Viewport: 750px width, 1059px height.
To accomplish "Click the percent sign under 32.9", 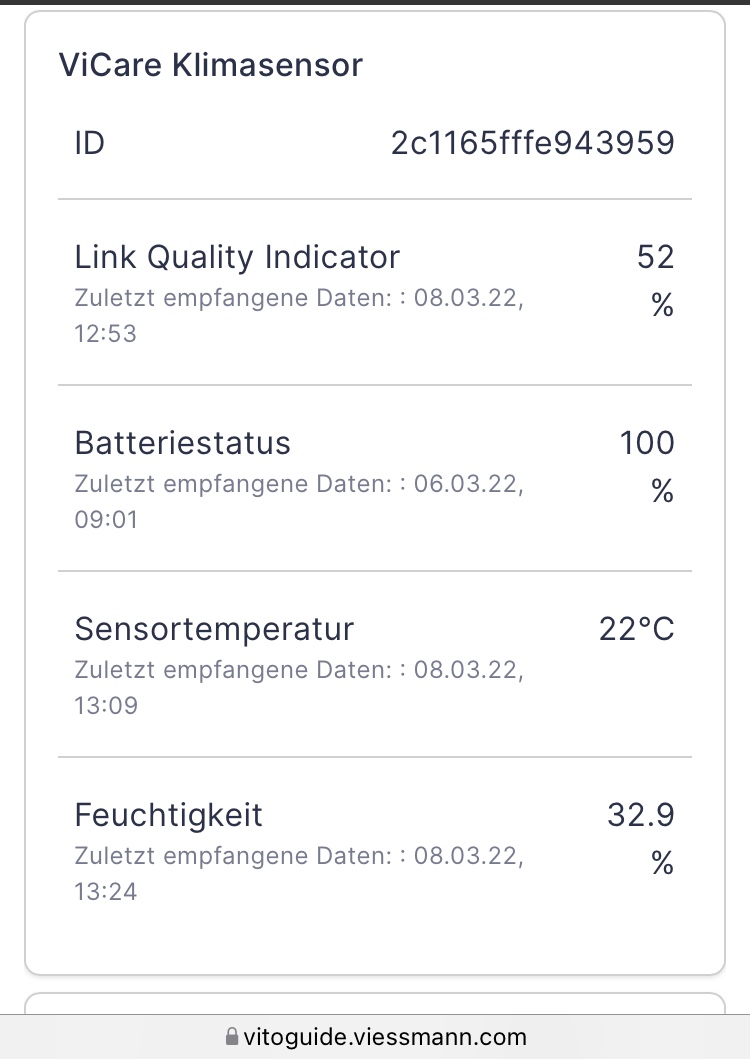I will pyautogui.click(x=662, y=863).
